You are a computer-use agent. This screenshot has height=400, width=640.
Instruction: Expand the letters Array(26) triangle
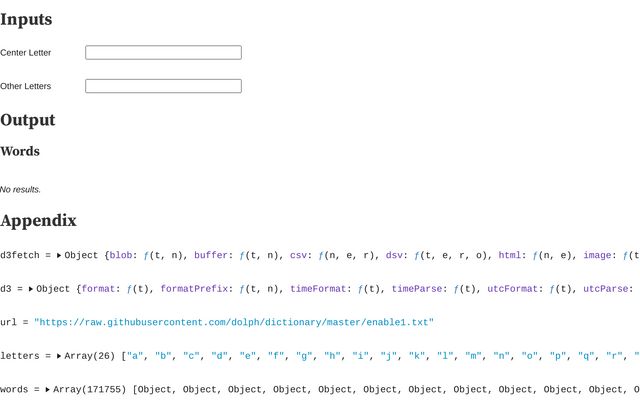(x=59, y=356)
